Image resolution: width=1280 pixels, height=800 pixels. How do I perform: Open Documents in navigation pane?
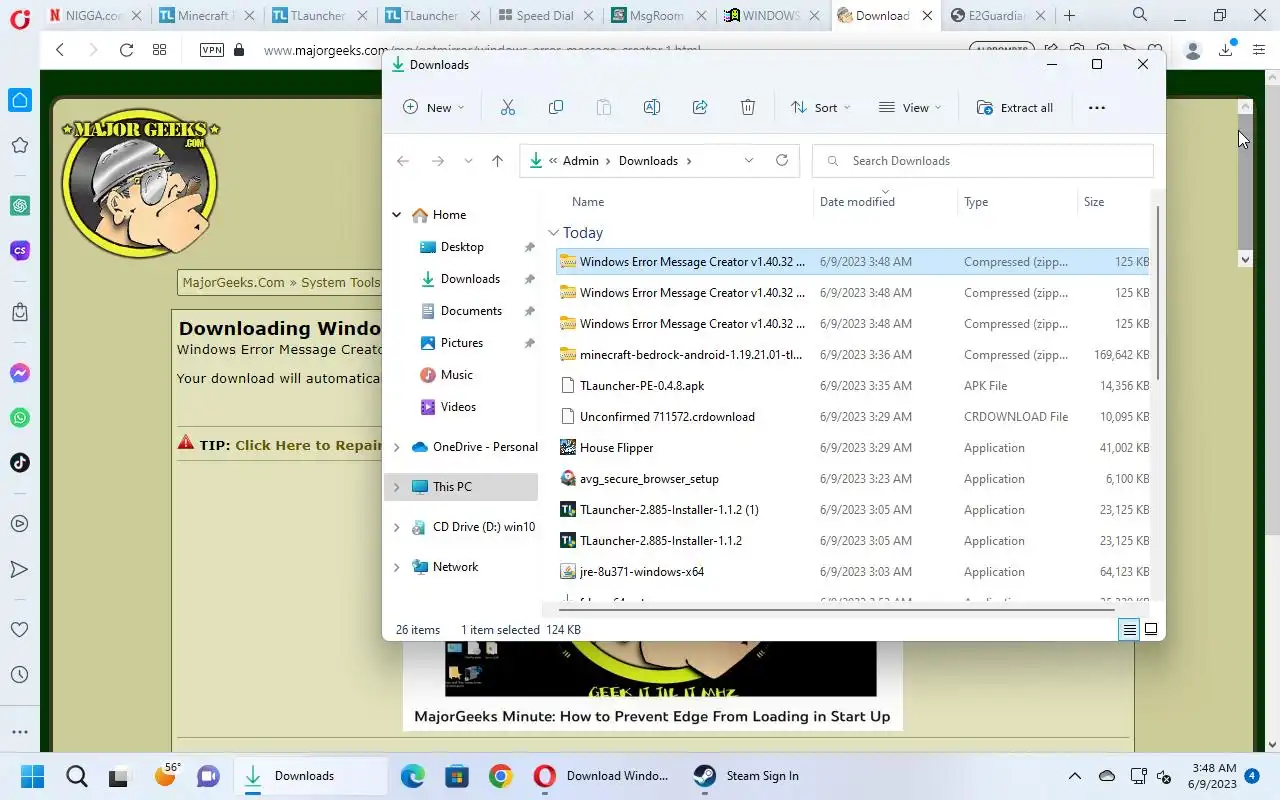[x=471, y=311]
